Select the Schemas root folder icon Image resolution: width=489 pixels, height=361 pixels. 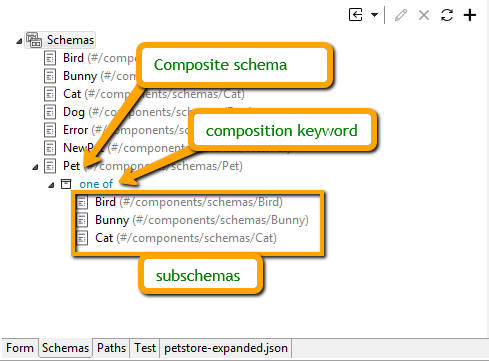pos(34,40)
